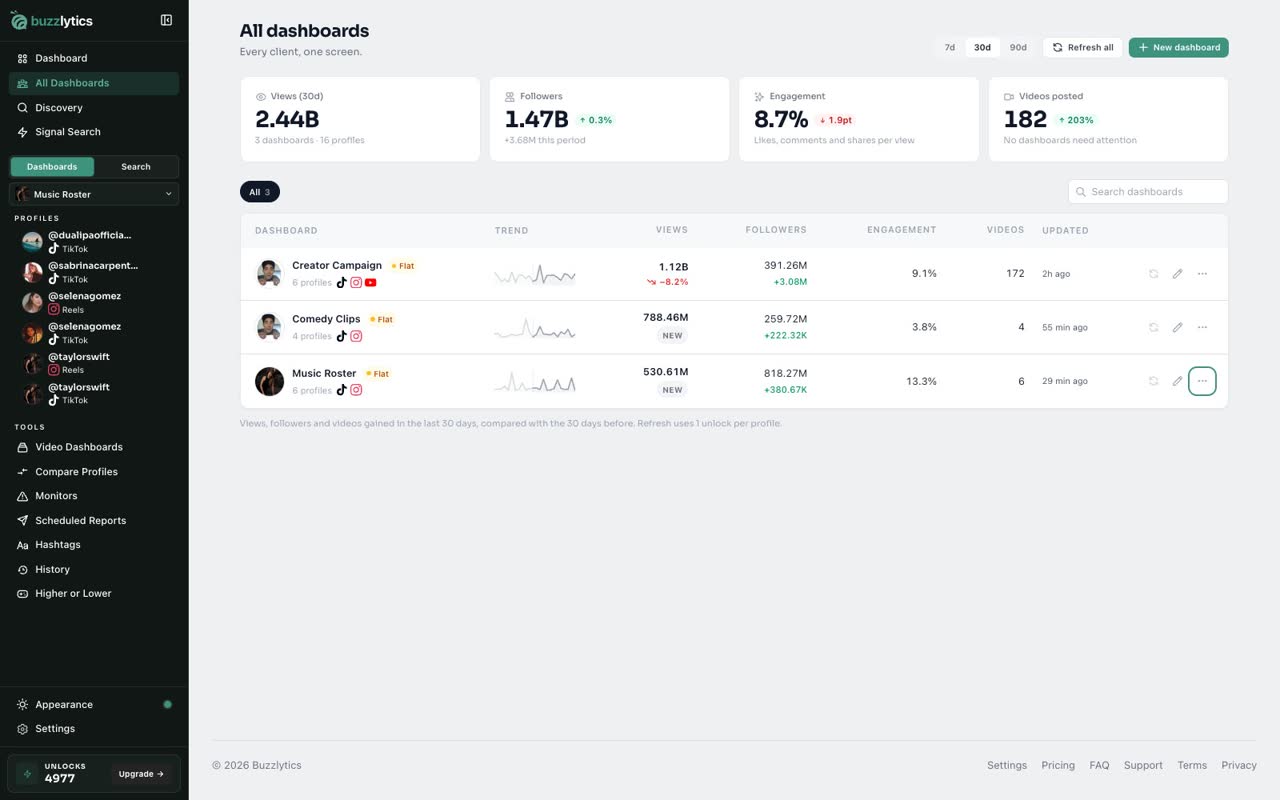Click TikTok icon in Music Roster row
Screen dimensions: 1280x800
(x=341, y=391)
